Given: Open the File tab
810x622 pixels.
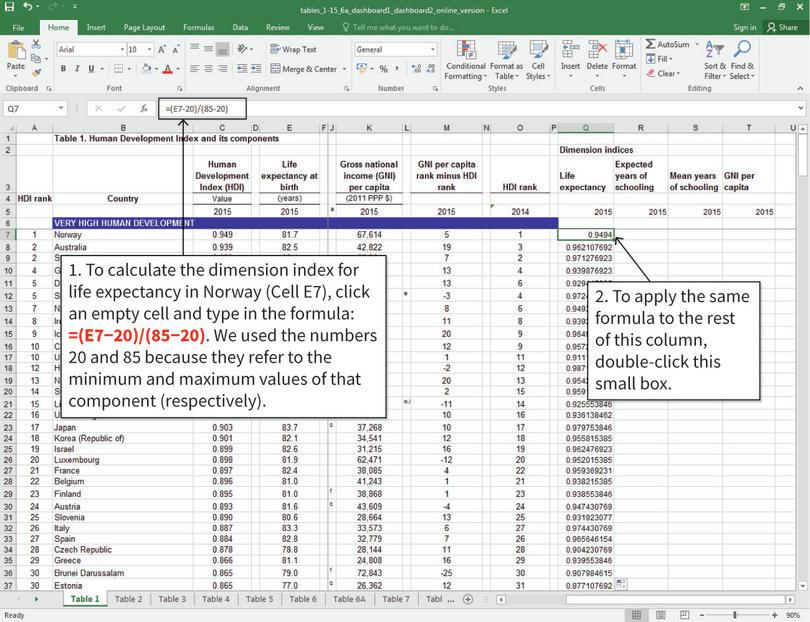Looking at the screenshot, I should coord(18,27).
